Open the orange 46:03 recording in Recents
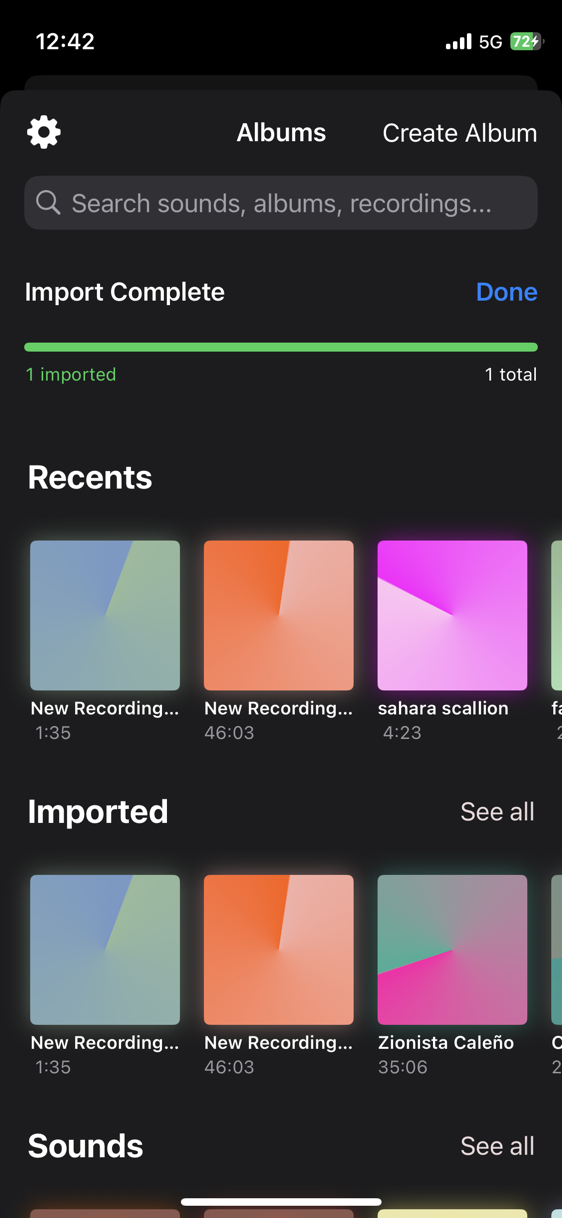Image resolution: width=562 pixels, height=1218 pixels. (279, 615)
